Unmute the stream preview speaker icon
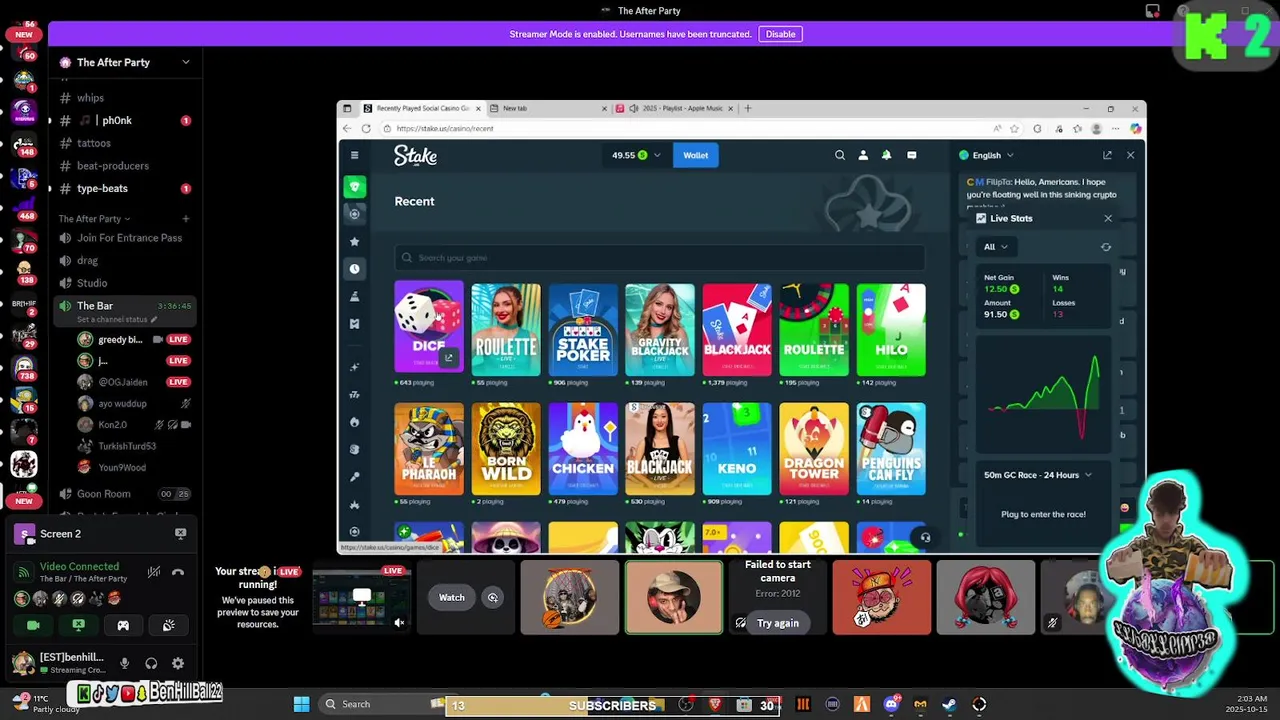Viewport: 1280px width, 720px height. pos(399,622)
